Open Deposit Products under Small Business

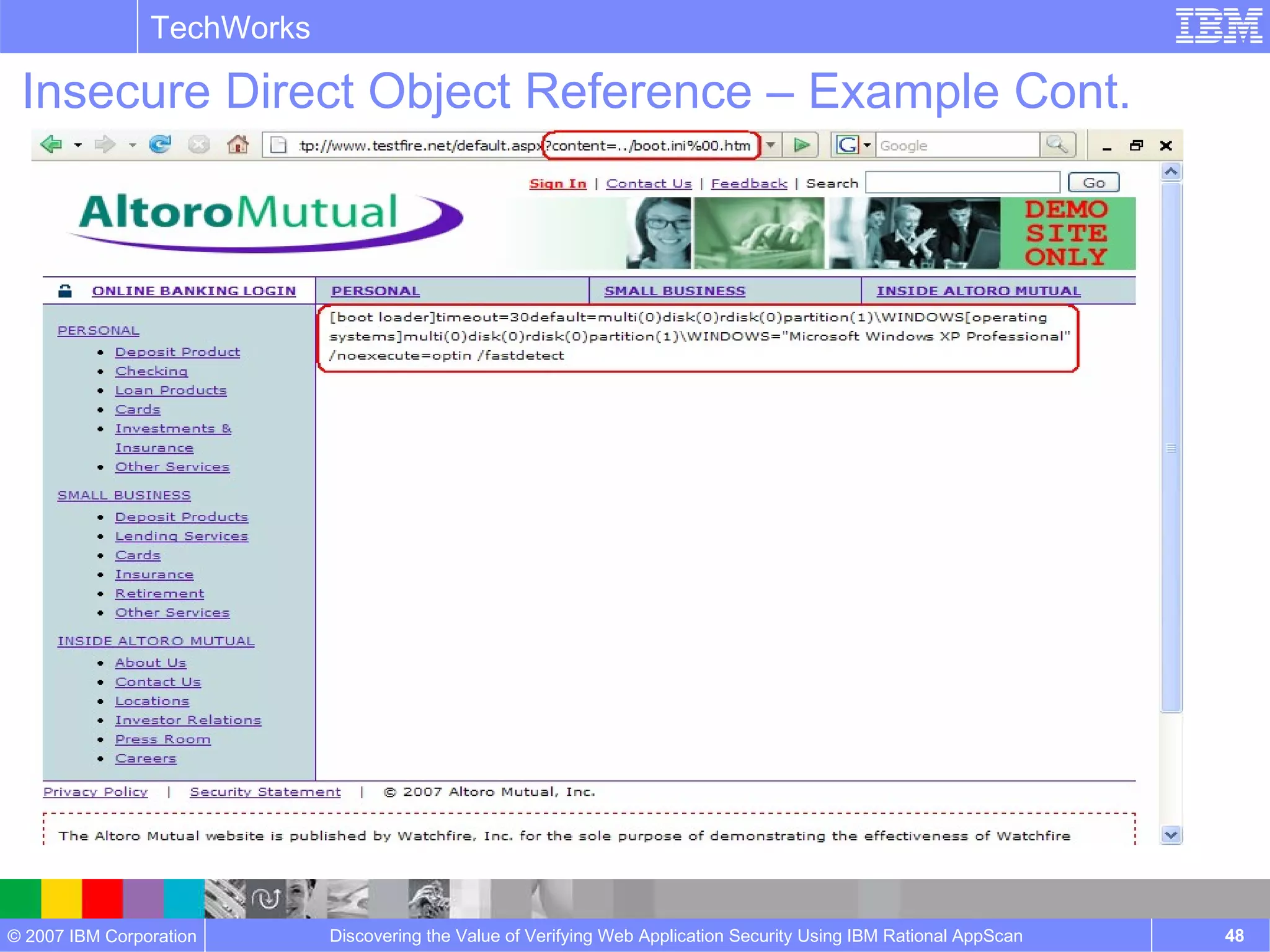click(181, 517)
